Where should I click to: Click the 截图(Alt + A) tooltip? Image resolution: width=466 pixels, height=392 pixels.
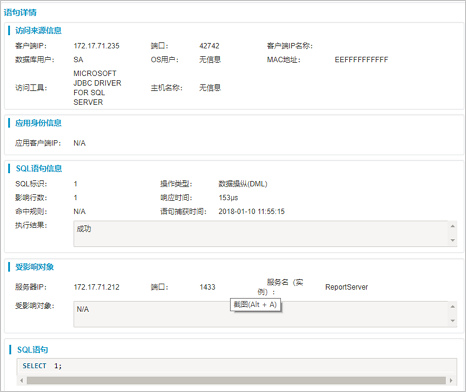(255, 305)
